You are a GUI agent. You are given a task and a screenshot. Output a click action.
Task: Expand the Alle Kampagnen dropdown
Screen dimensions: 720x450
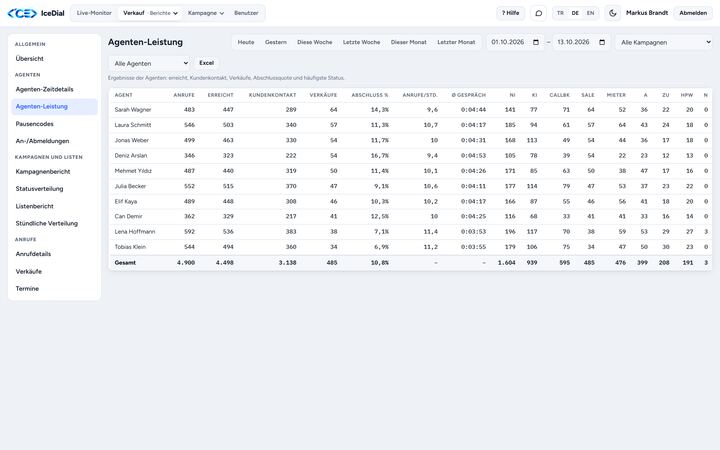coord(664,42)
